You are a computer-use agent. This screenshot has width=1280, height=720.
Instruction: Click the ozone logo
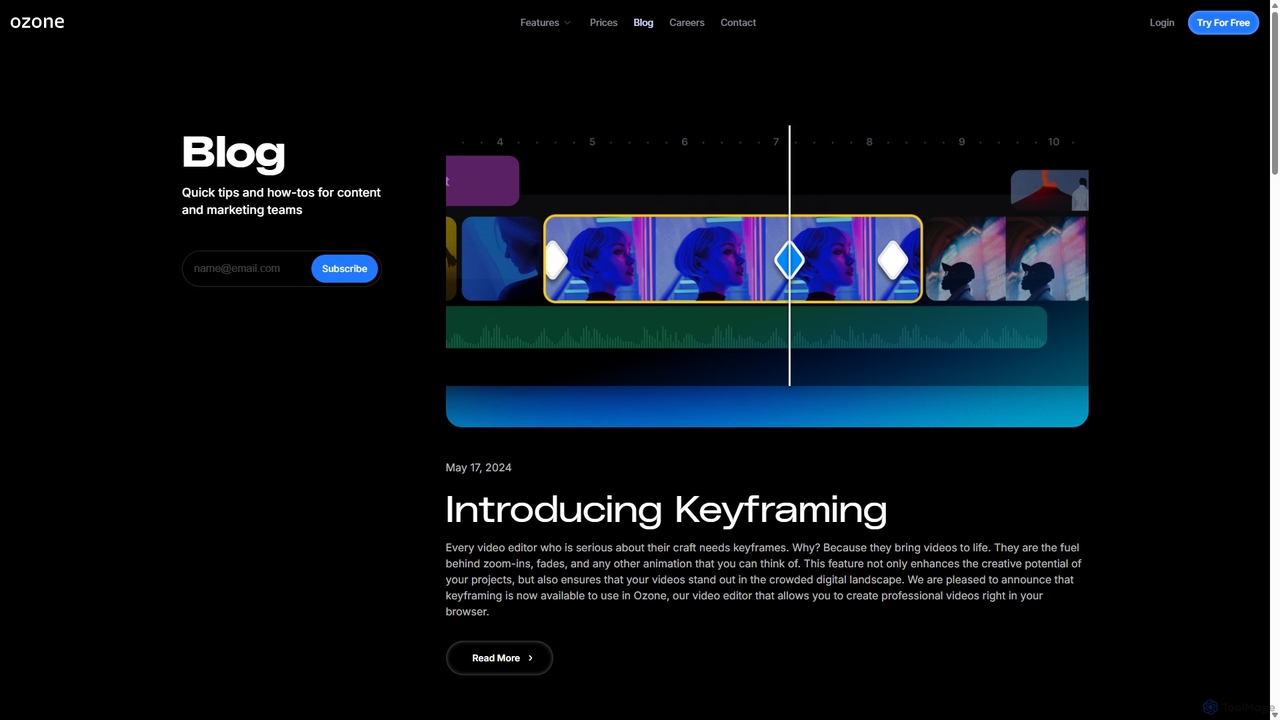click(x=37, y=22)
